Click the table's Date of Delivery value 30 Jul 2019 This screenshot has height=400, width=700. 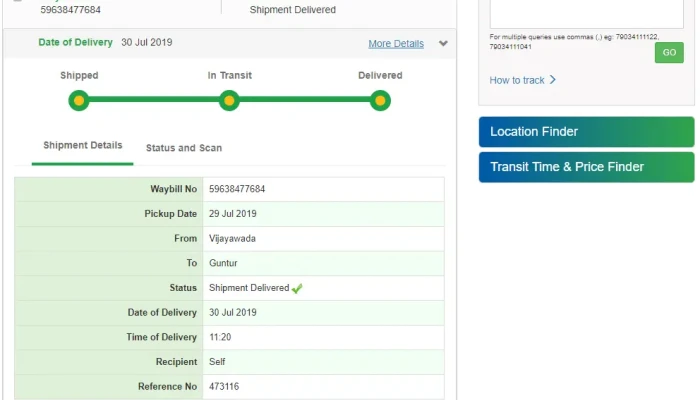point(233,312)
